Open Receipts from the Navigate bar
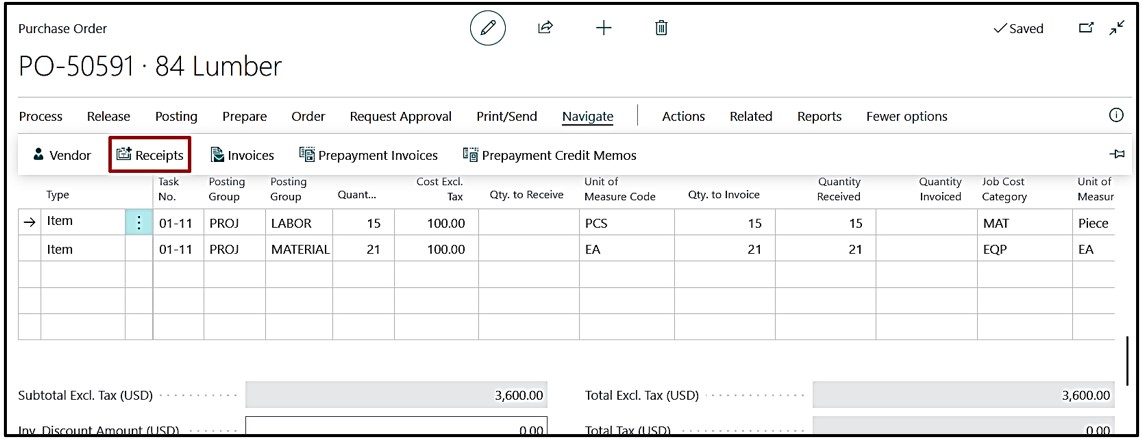Image resolution: width=1142 pixels, height=439 pixels. click(150, 155)
